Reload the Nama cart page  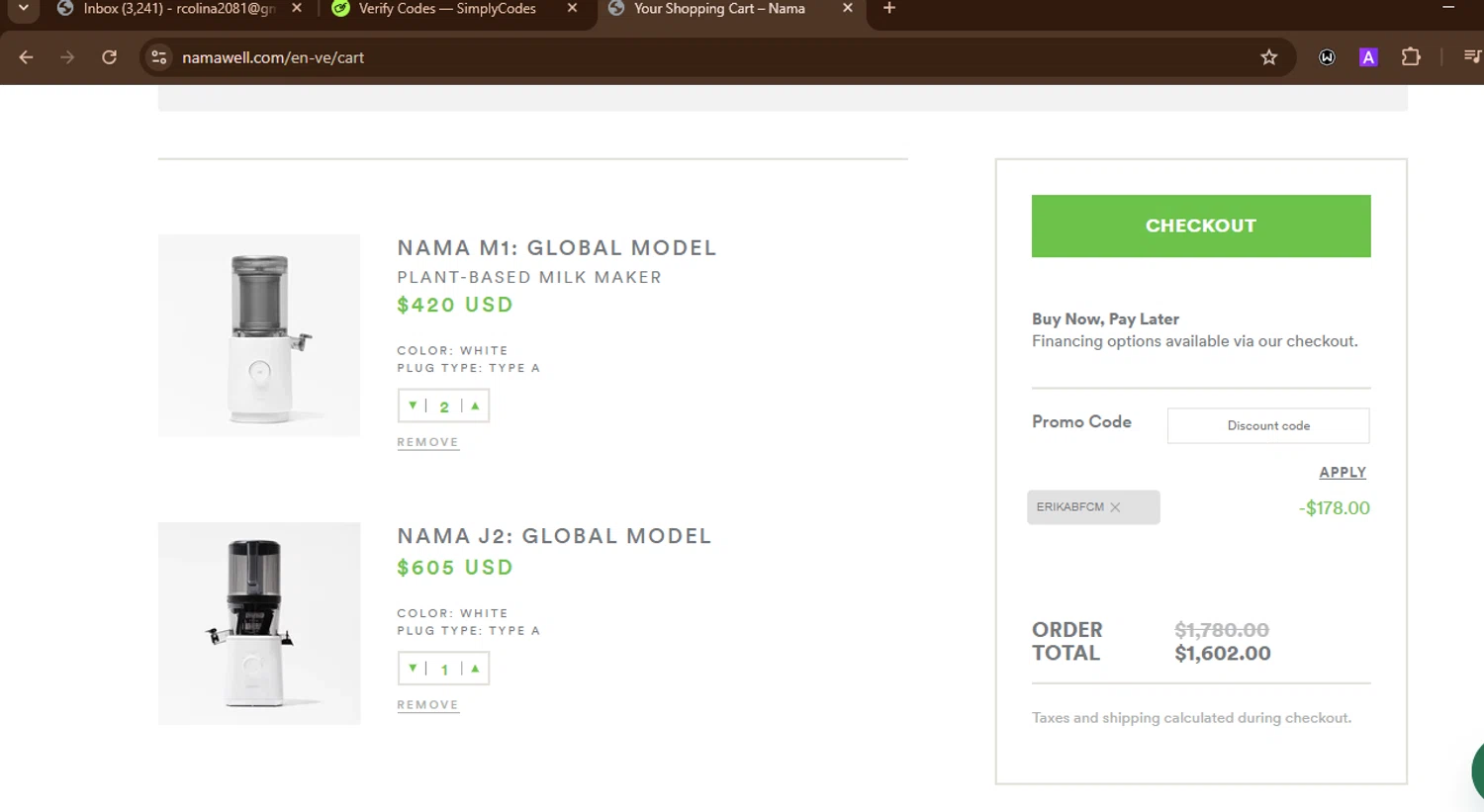[109, 57]
